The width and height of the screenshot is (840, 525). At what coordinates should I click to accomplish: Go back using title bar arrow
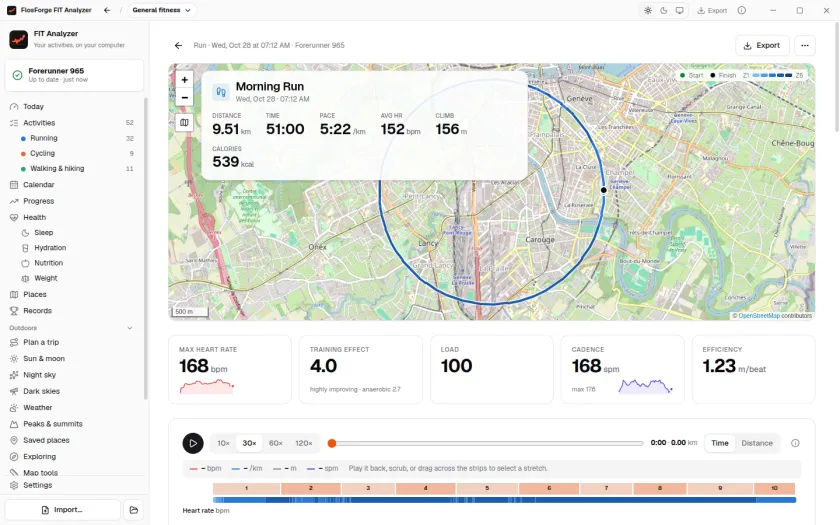coord(107,10)
